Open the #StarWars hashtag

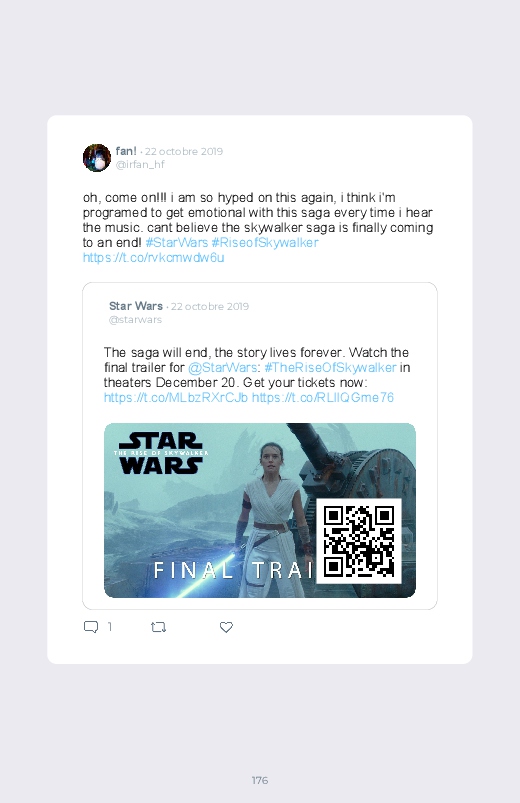coord(177,242)
